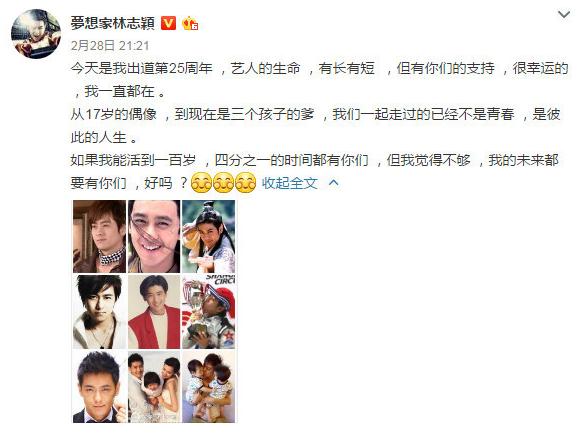Click the crown membership level badge
This screenshot has height=442, width=584.
[190, 23]
